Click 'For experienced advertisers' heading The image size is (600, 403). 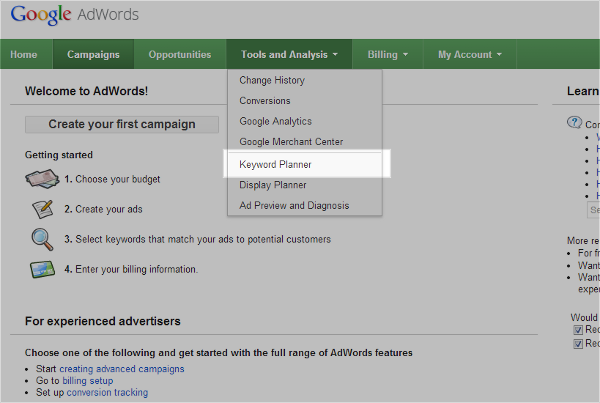pos(103,321)
